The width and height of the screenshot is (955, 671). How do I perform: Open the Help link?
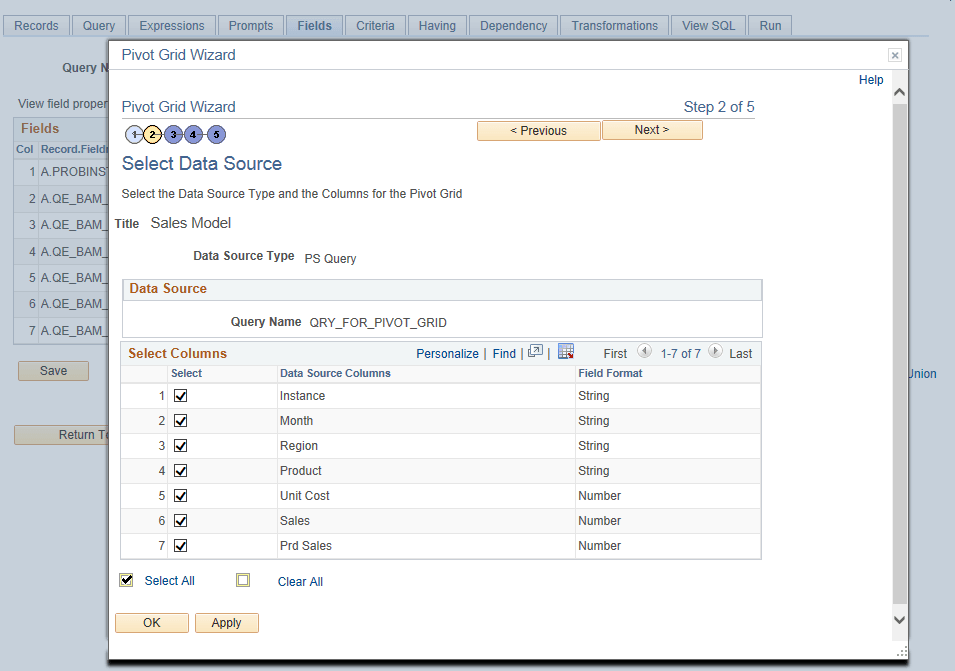[x=870, y=80]
